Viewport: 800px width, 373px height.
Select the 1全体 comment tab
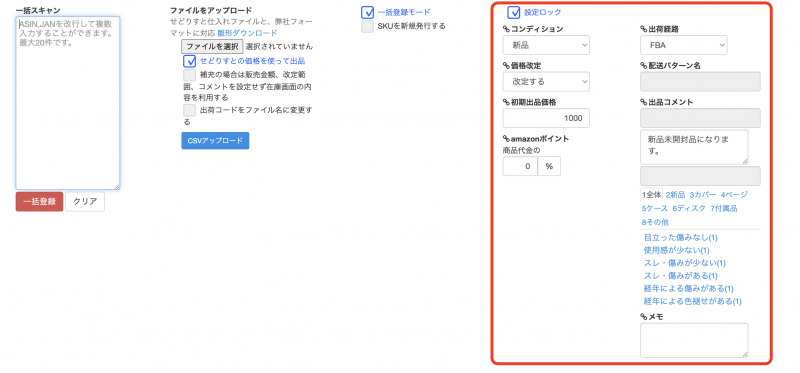point(652,194)
